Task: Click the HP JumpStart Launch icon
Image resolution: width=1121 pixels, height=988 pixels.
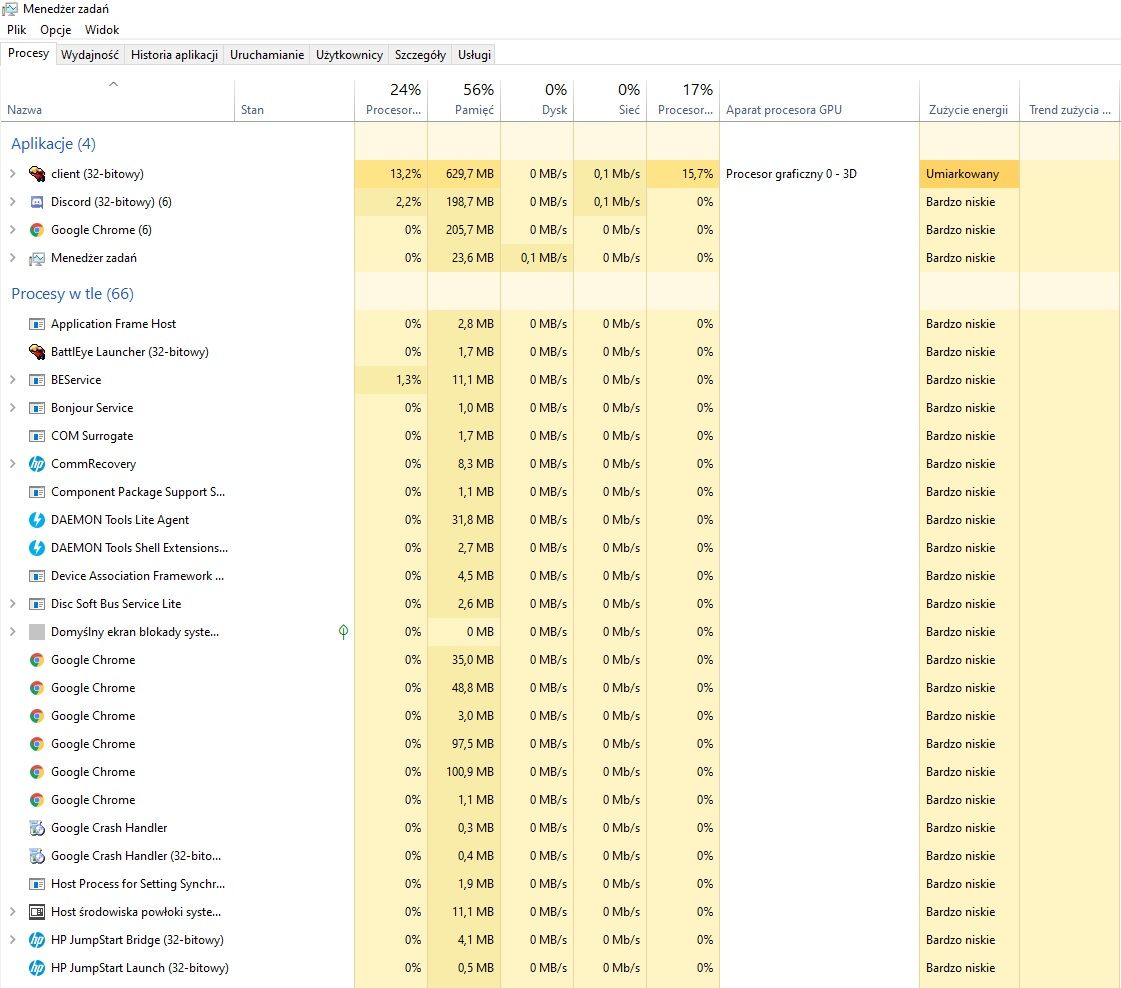Action: point(36,968)
